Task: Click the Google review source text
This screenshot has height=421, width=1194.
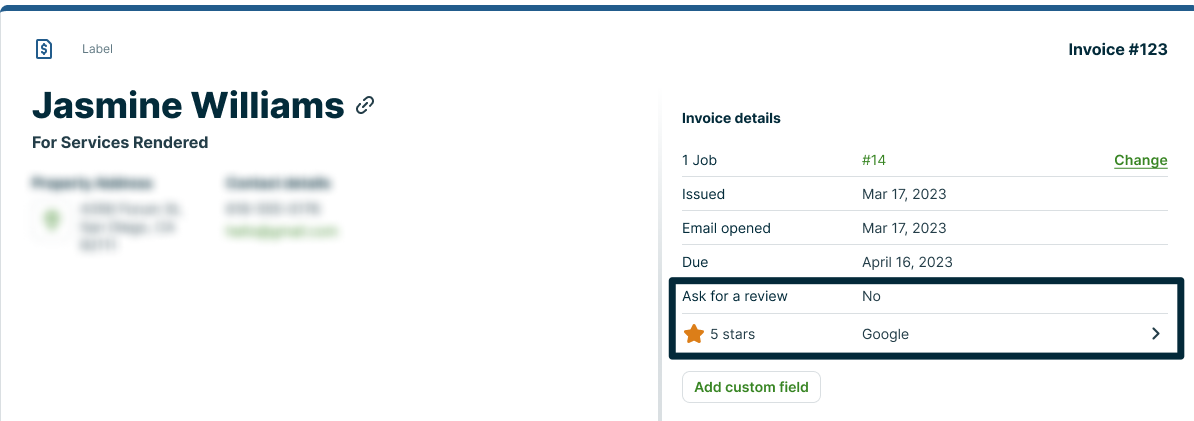Action: (885, 334)
